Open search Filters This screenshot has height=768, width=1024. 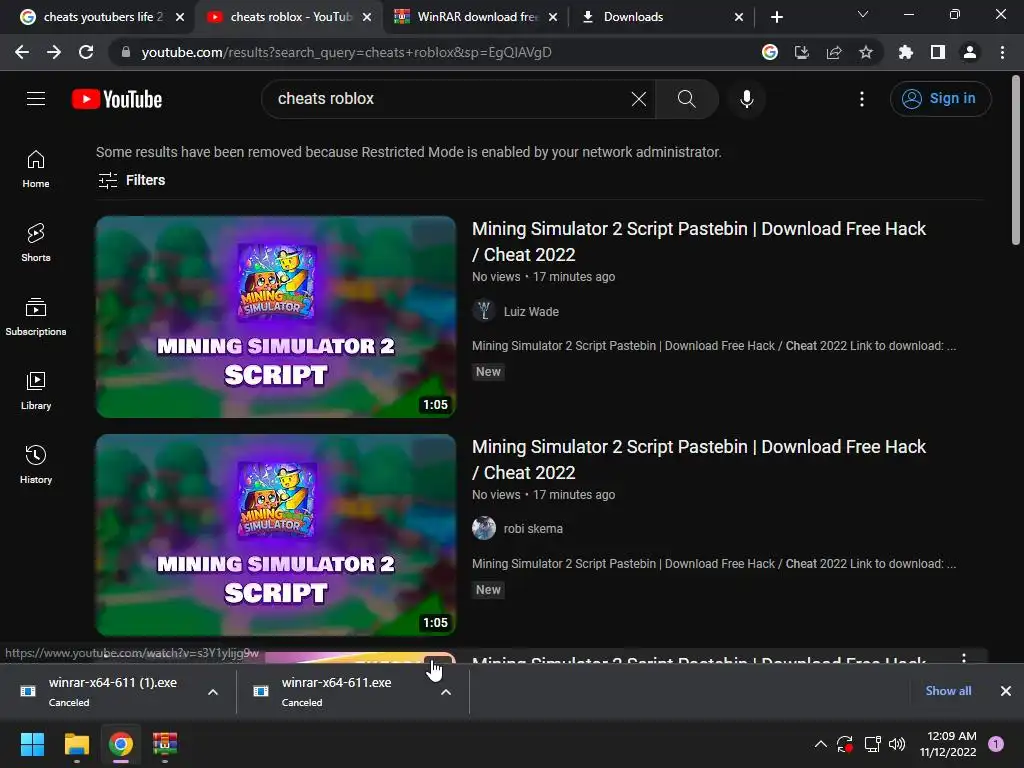click(132, 180)
